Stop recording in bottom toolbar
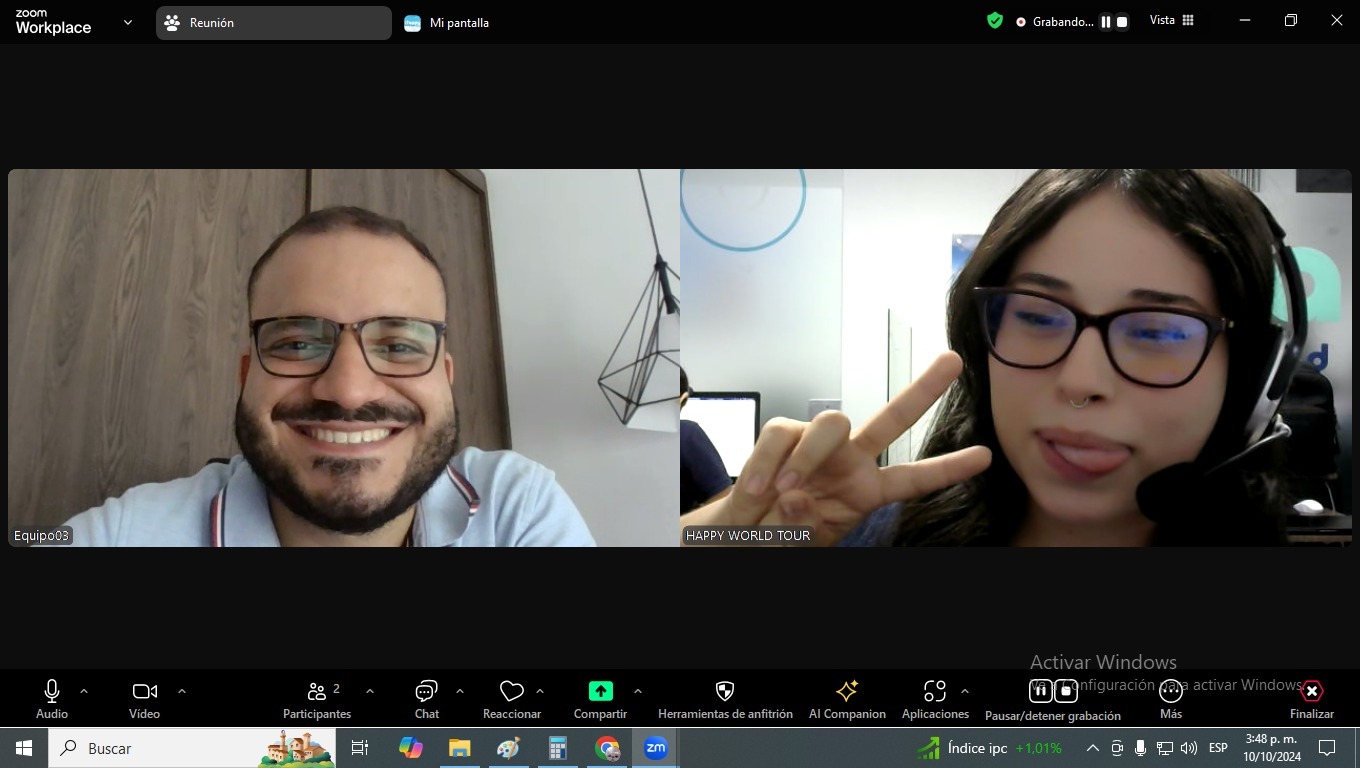The image size is (1360, 768). (1066, 691)
